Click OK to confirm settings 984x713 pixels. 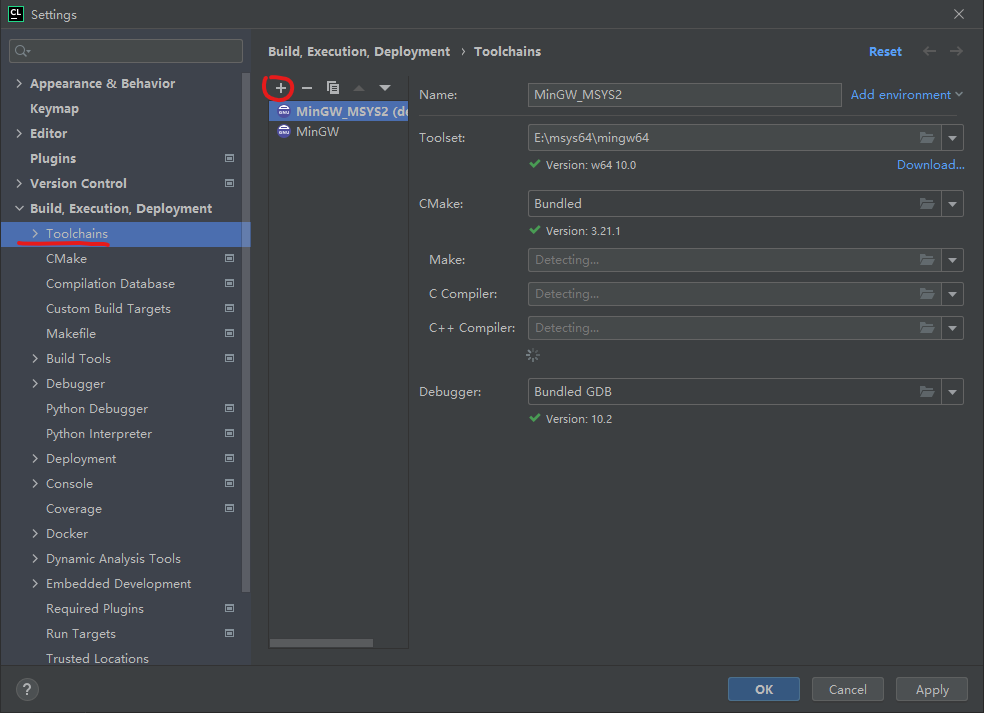764,689
